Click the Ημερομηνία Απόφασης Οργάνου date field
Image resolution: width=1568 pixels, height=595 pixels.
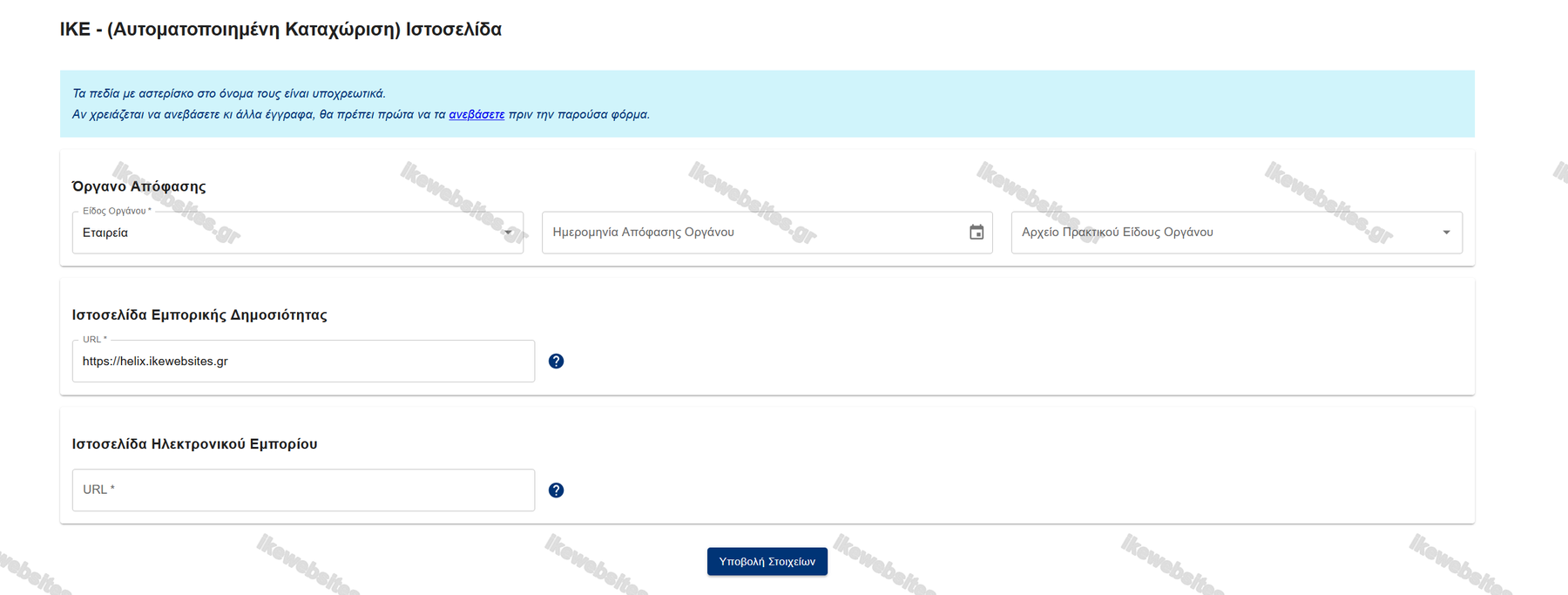pyautogui.click(x=767, y=233)
